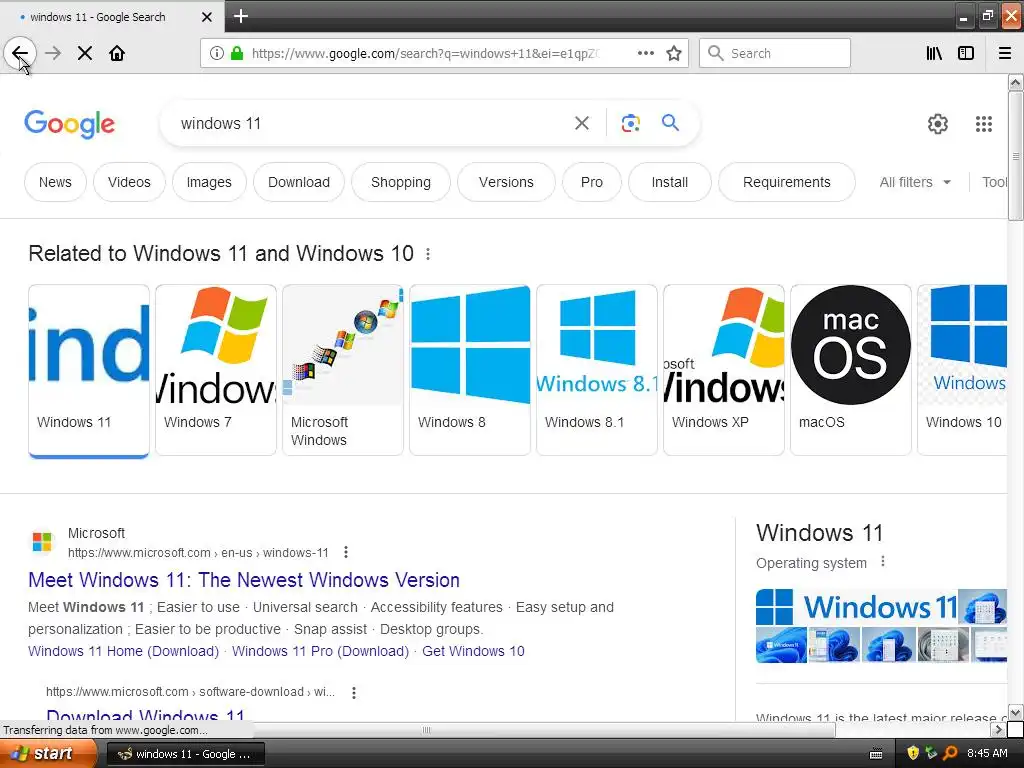The height and width of the screenshot is (768, 1024).
Task: Toggle the sidebar view icon
Action: click(966, 53)
